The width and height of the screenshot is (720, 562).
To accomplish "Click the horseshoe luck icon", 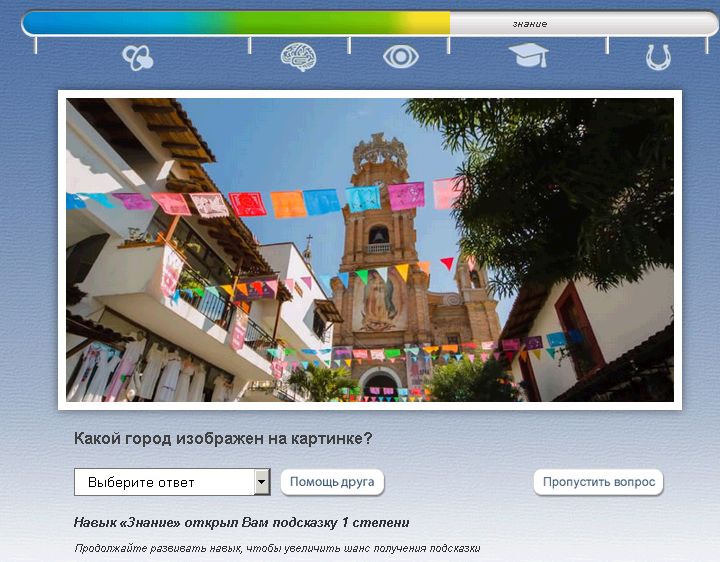I will click(658, 57).
